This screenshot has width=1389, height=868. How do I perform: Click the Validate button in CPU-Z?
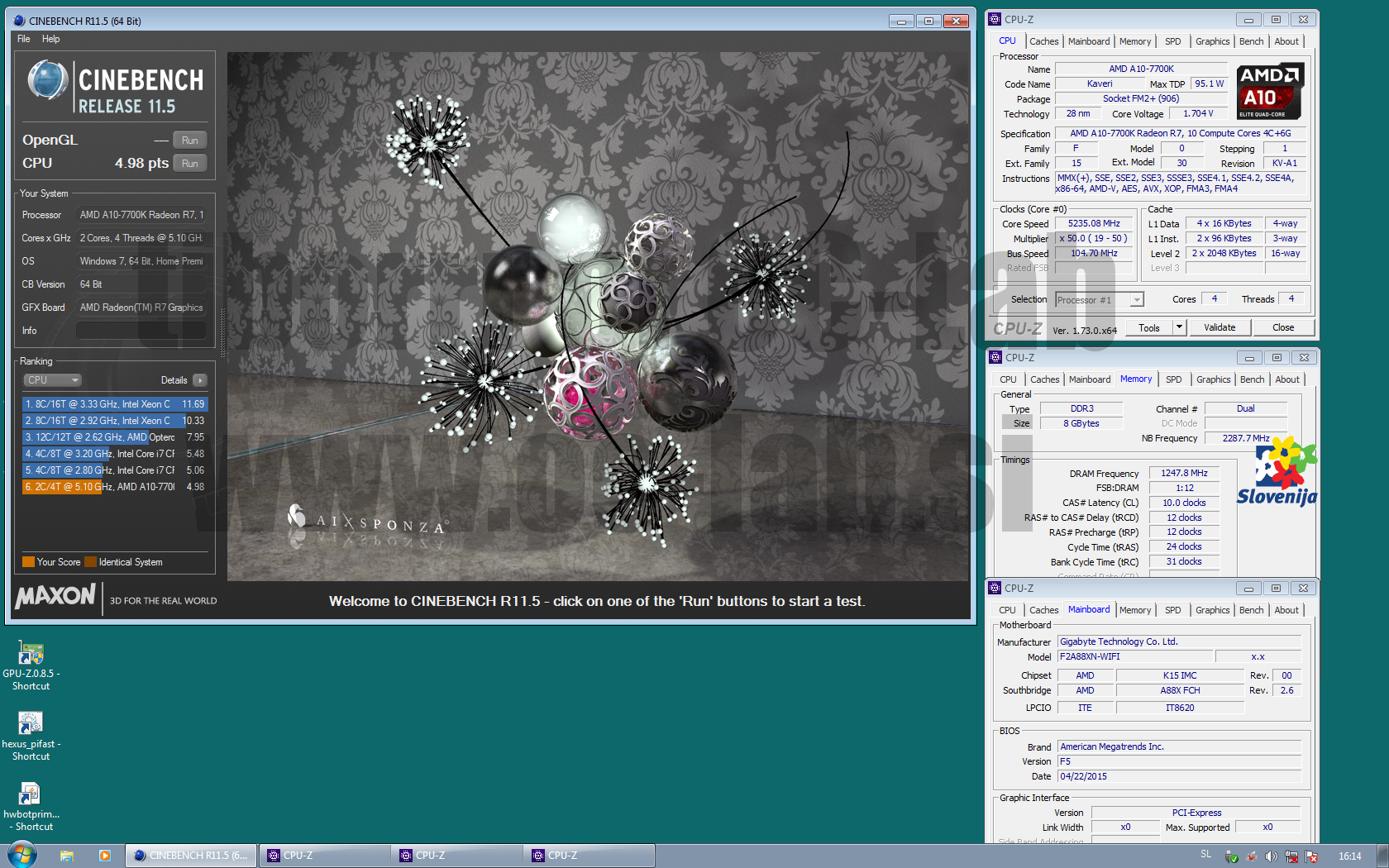[x=1220, y=327]
